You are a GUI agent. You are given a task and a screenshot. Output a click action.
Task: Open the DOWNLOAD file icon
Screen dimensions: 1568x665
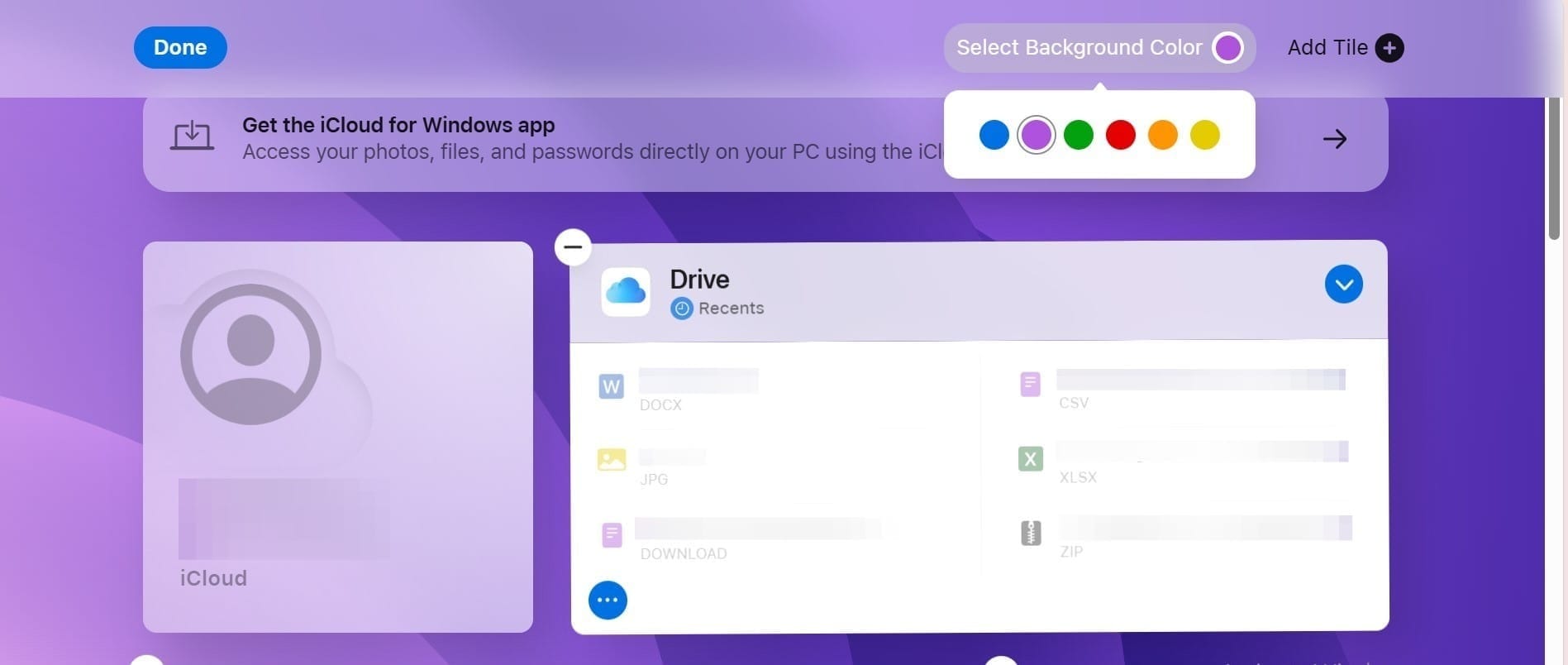(612, 535)
